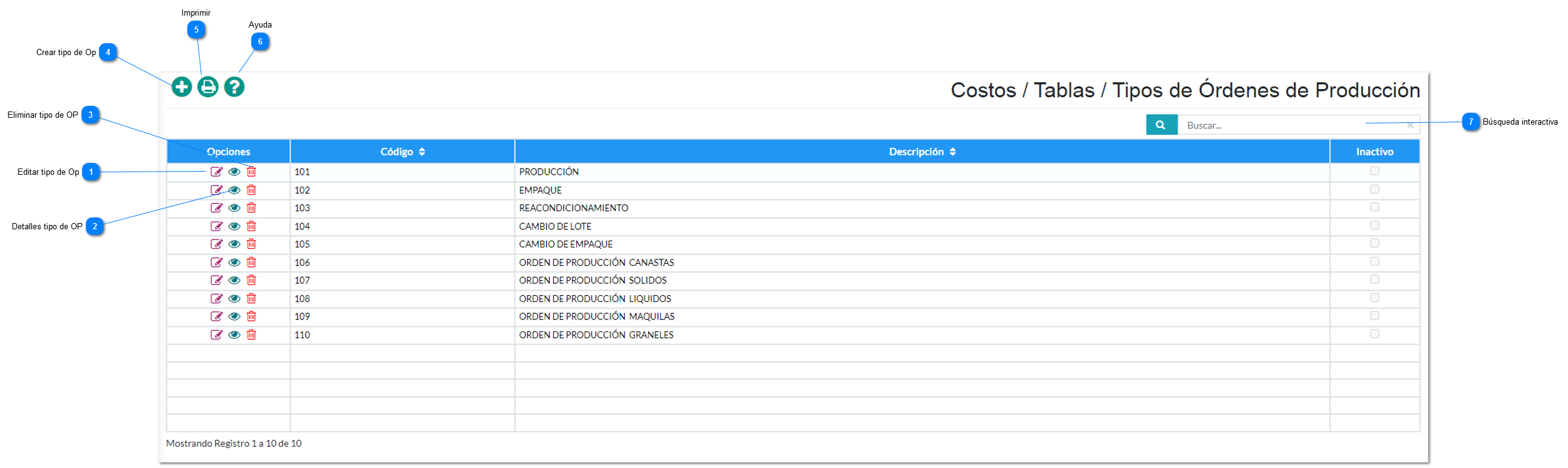The image size is (1568, 468).
Task: Delete row 108 LIQUIDOS
Action: pos(251,299)
